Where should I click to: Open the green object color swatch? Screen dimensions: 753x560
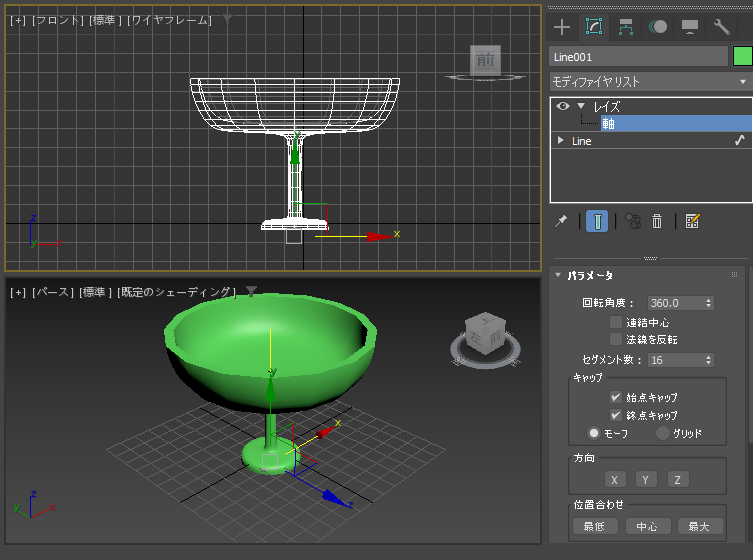click(742, 57)
